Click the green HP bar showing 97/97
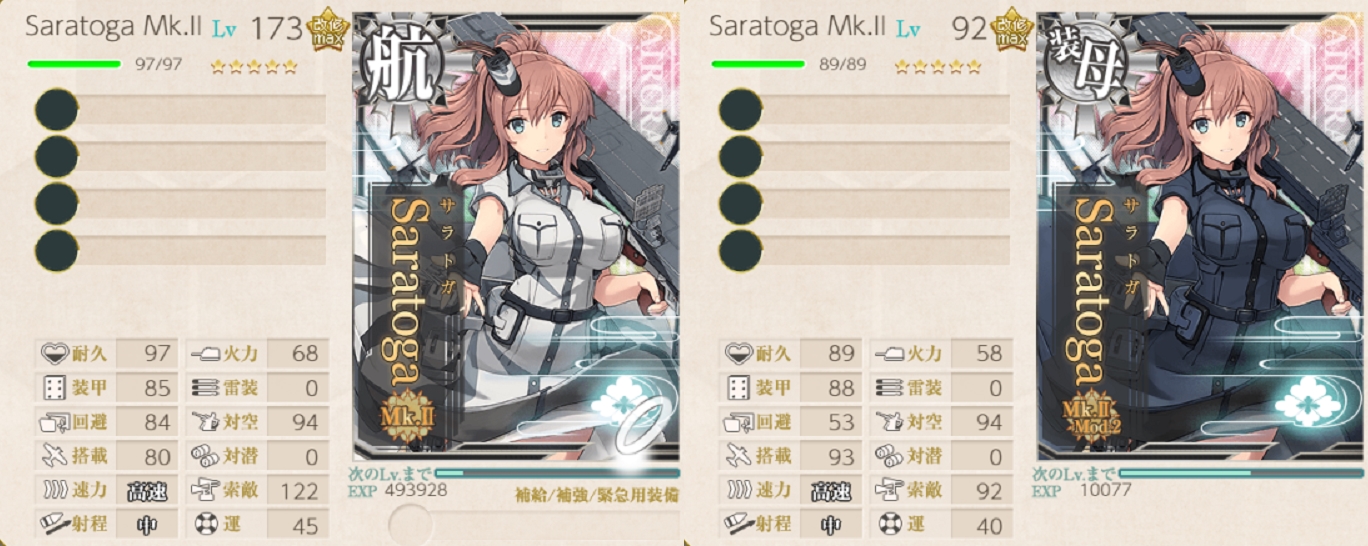Screen dimensions: 1368x546 point(74,64)
